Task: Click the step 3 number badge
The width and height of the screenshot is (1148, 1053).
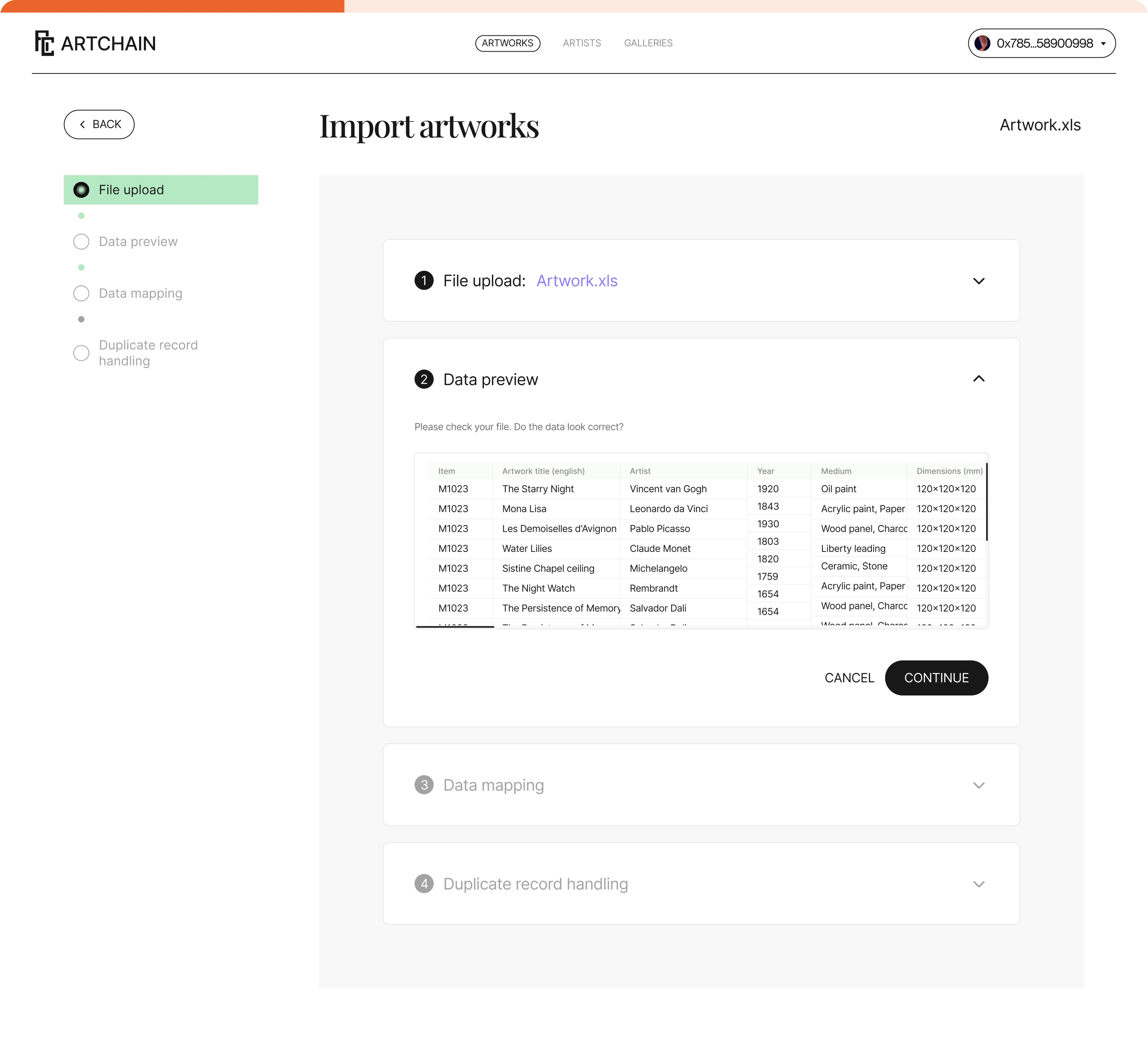Action: click(x=424, y=785)
